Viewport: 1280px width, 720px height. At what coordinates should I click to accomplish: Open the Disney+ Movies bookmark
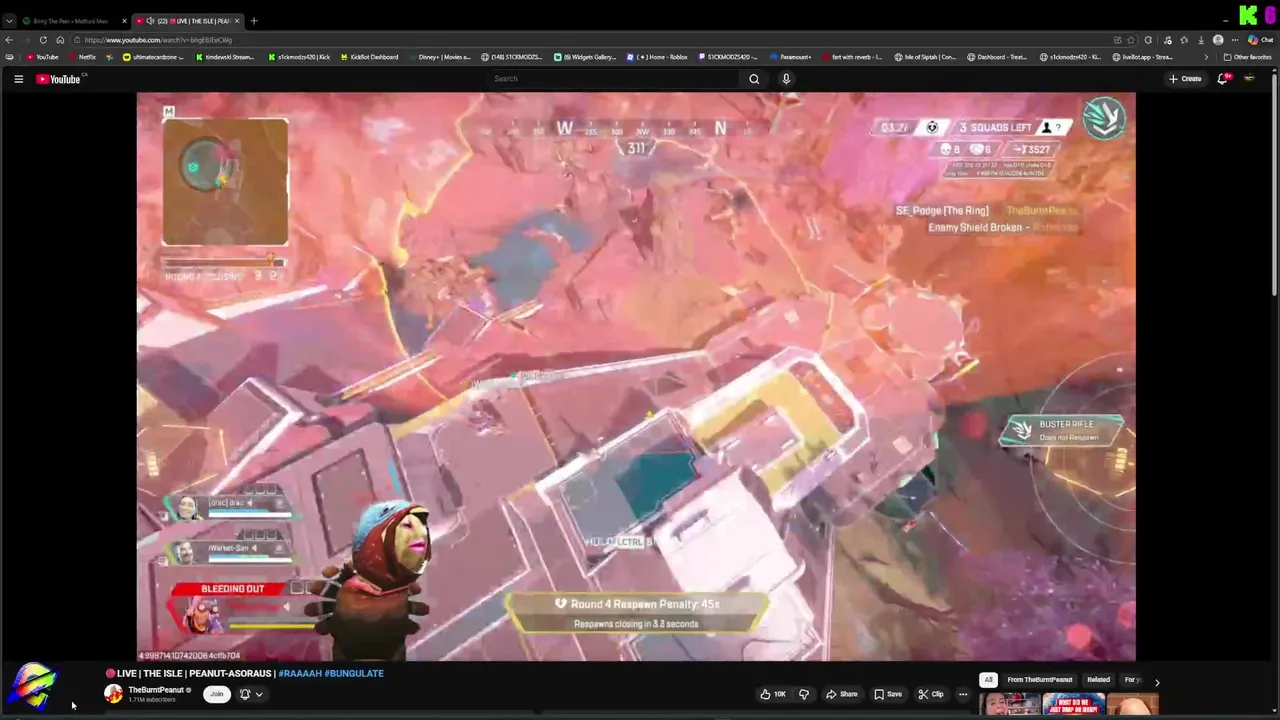click(x=442, y=57)
